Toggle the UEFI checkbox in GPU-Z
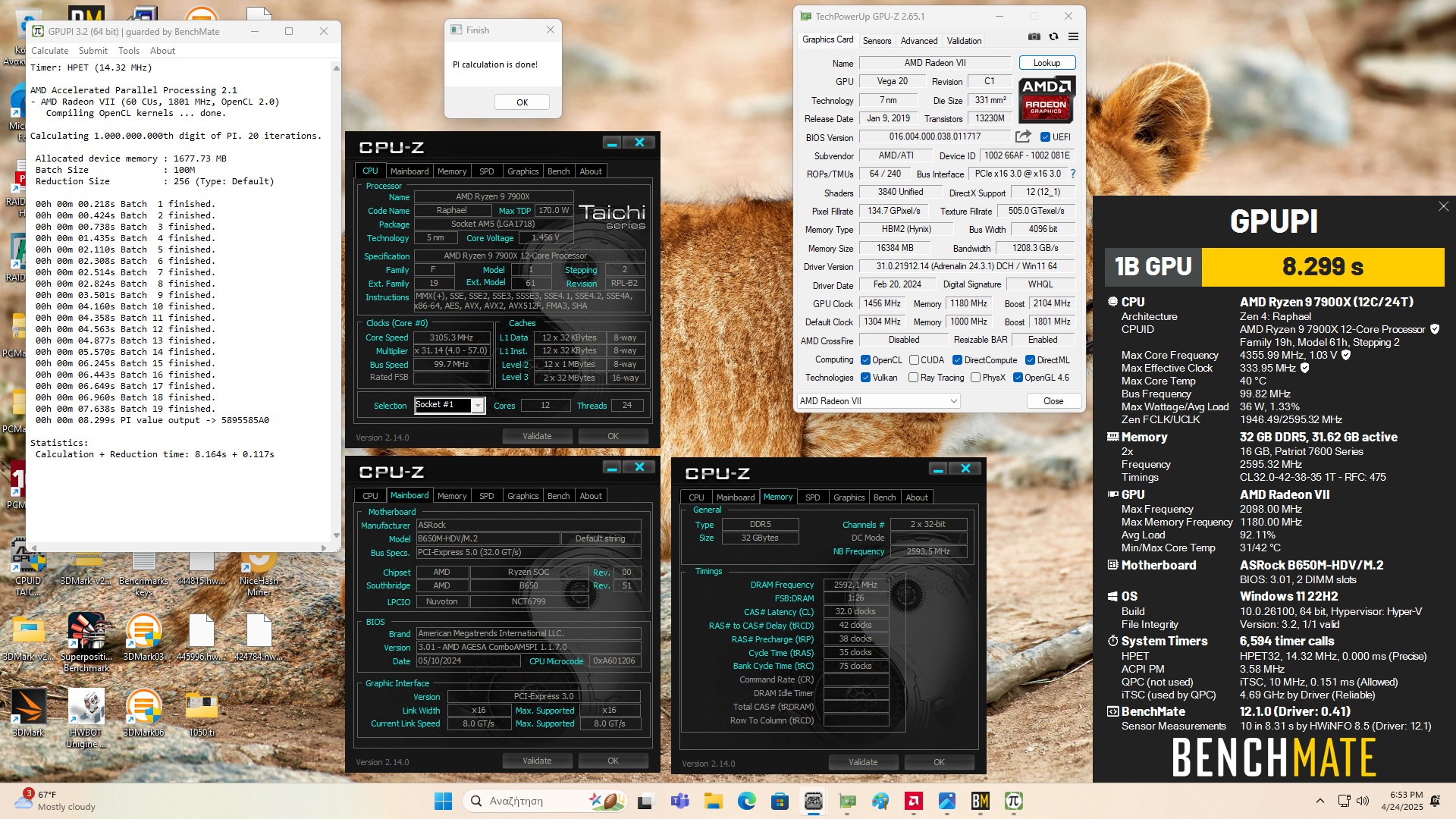Screen dimensions: 1456x819 (1045, 137)
